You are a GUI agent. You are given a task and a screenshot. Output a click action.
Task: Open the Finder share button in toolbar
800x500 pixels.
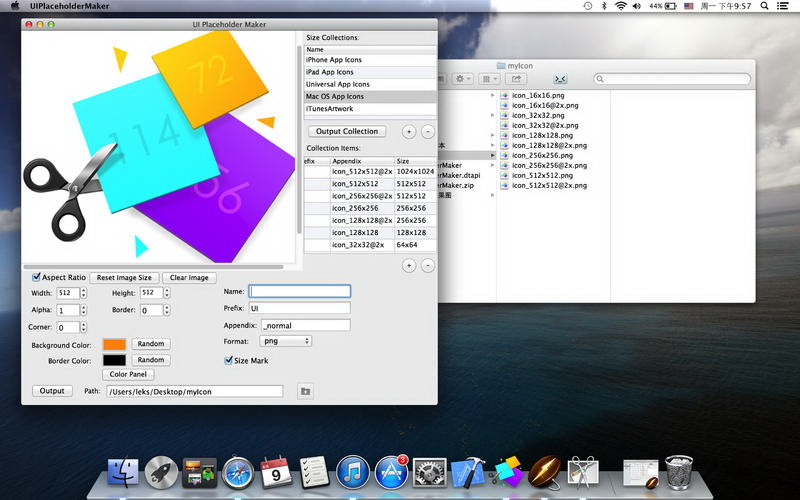517,78
